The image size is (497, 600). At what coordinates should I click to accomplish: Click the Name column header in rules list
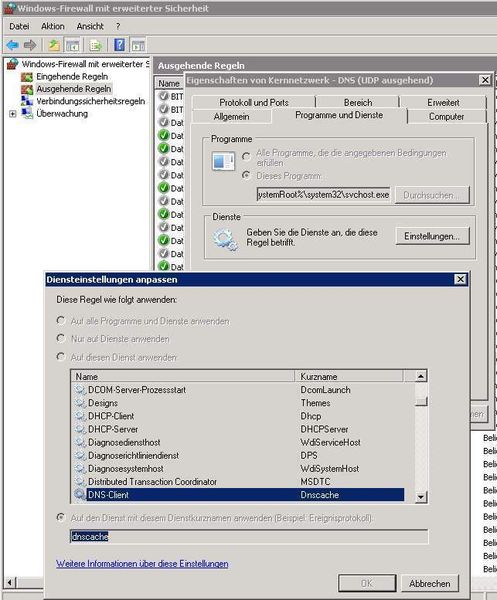tap(169, 83)
